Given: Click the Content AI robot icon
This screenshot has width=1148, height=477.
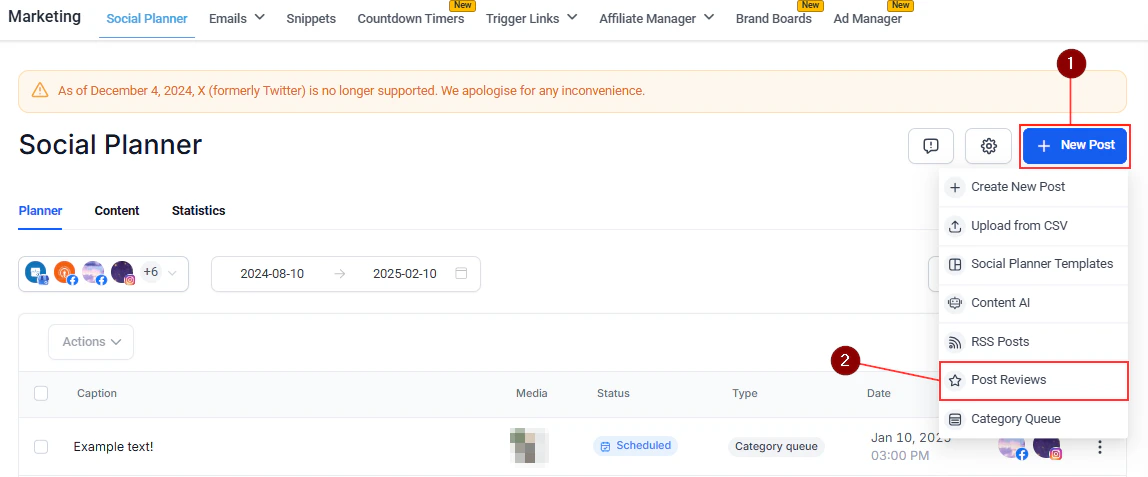Looking at the screenshot, I should click(x=955, y=303).
